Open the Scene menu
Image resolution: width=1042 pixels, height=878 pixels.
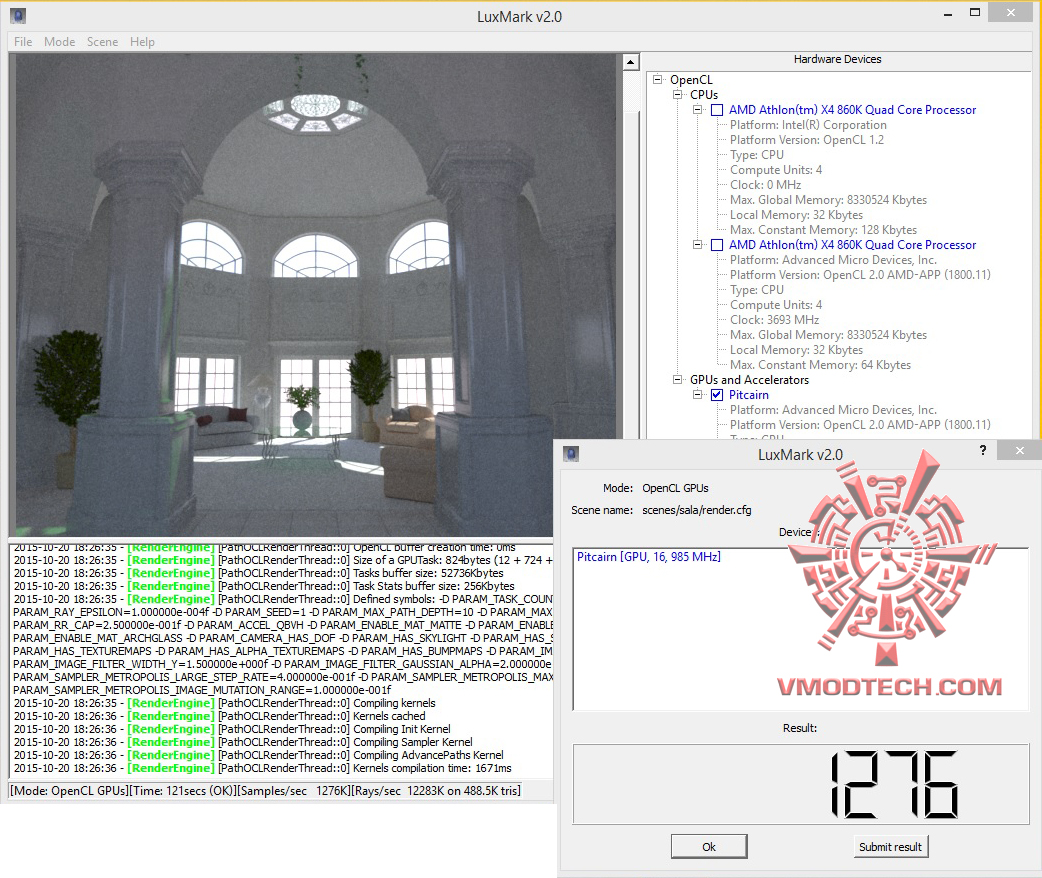click(102, 42)
